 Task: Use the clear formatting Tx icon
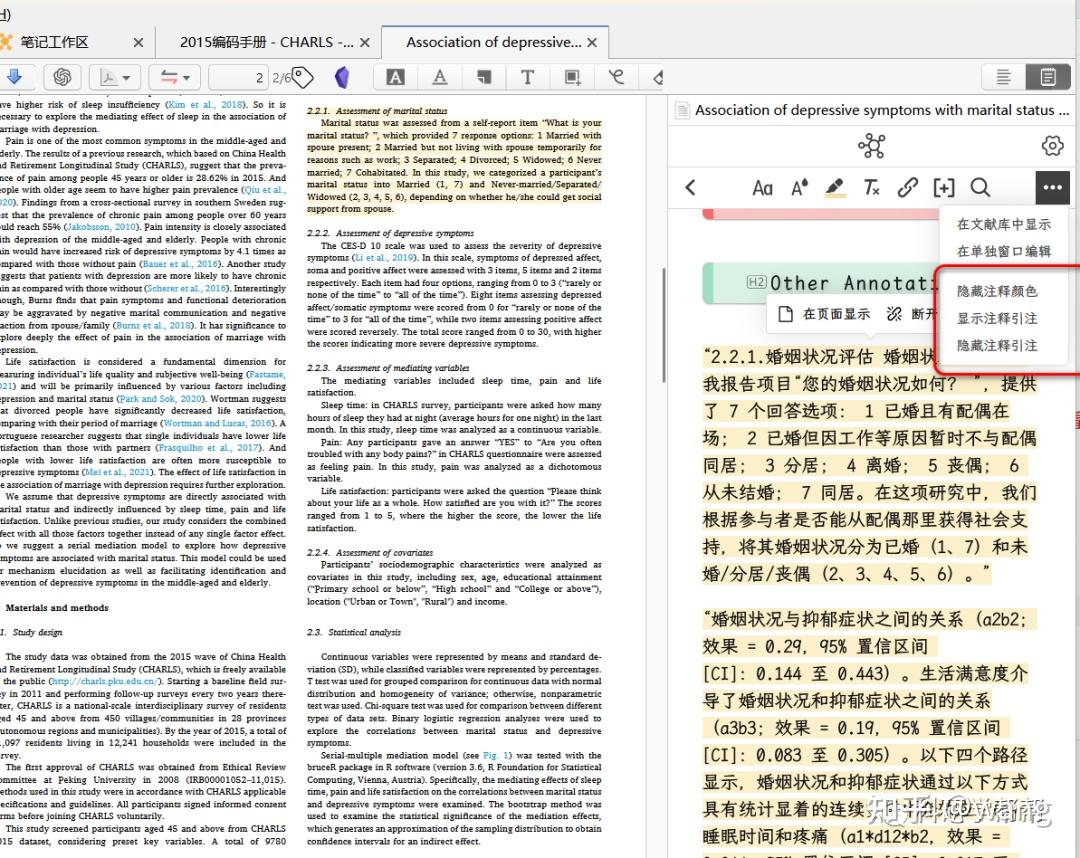tap(872, 188)
